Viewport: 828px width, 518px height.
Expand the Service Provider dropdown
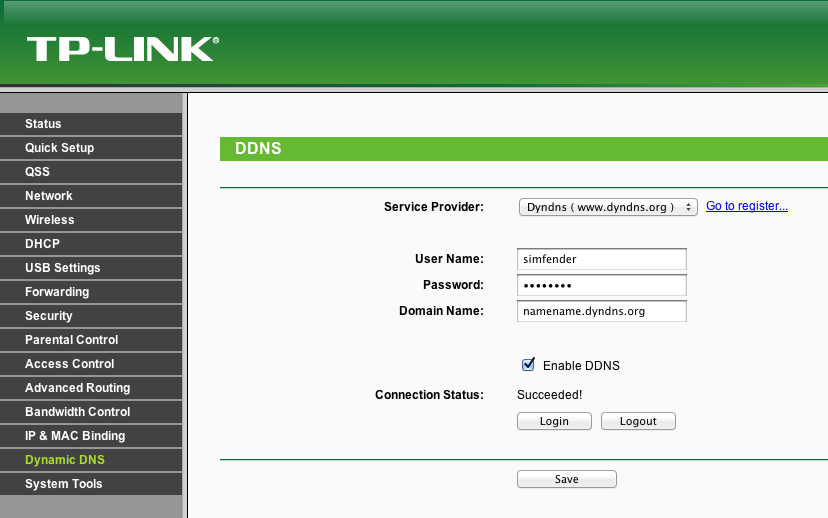click(x=608, y=207)
